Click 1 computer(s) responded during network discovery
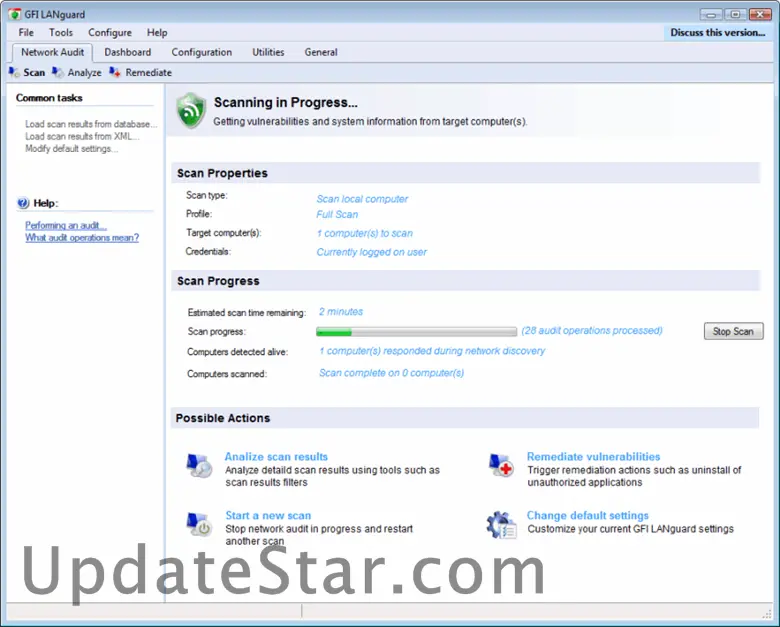Image resolution: width=780 pixels, height=627 pixels. pyautogui.click(x=432, y=351)
